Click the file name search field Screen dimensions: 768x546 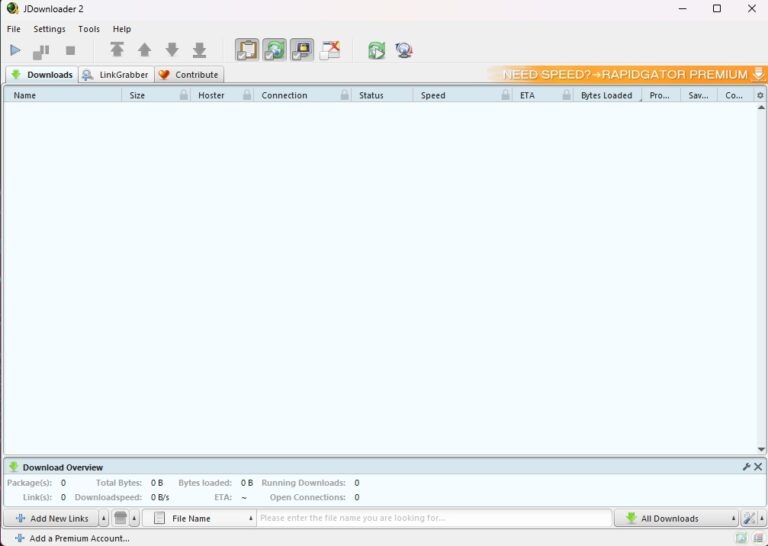tap(433, 519)
